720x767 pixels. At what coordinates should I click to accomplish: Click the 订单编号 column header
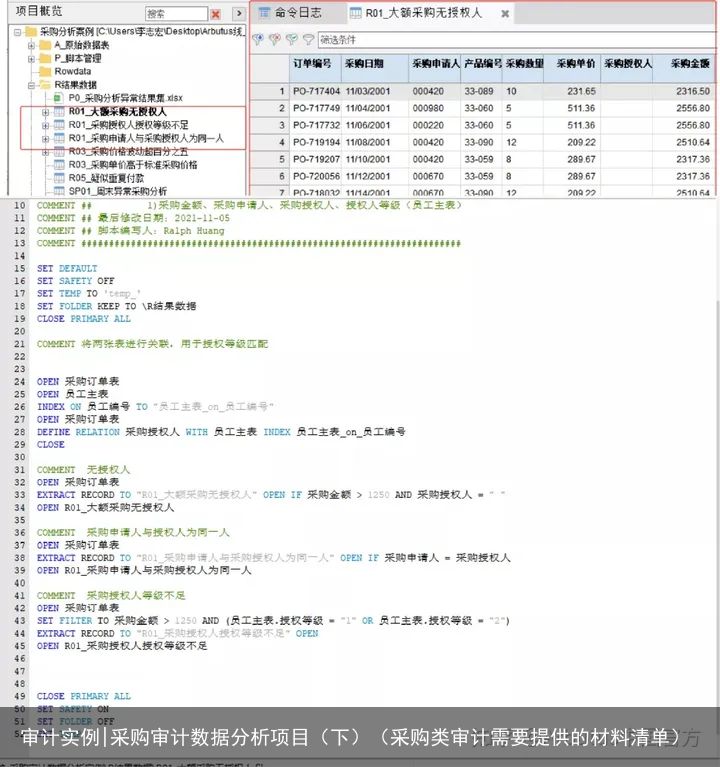point(315,68)
